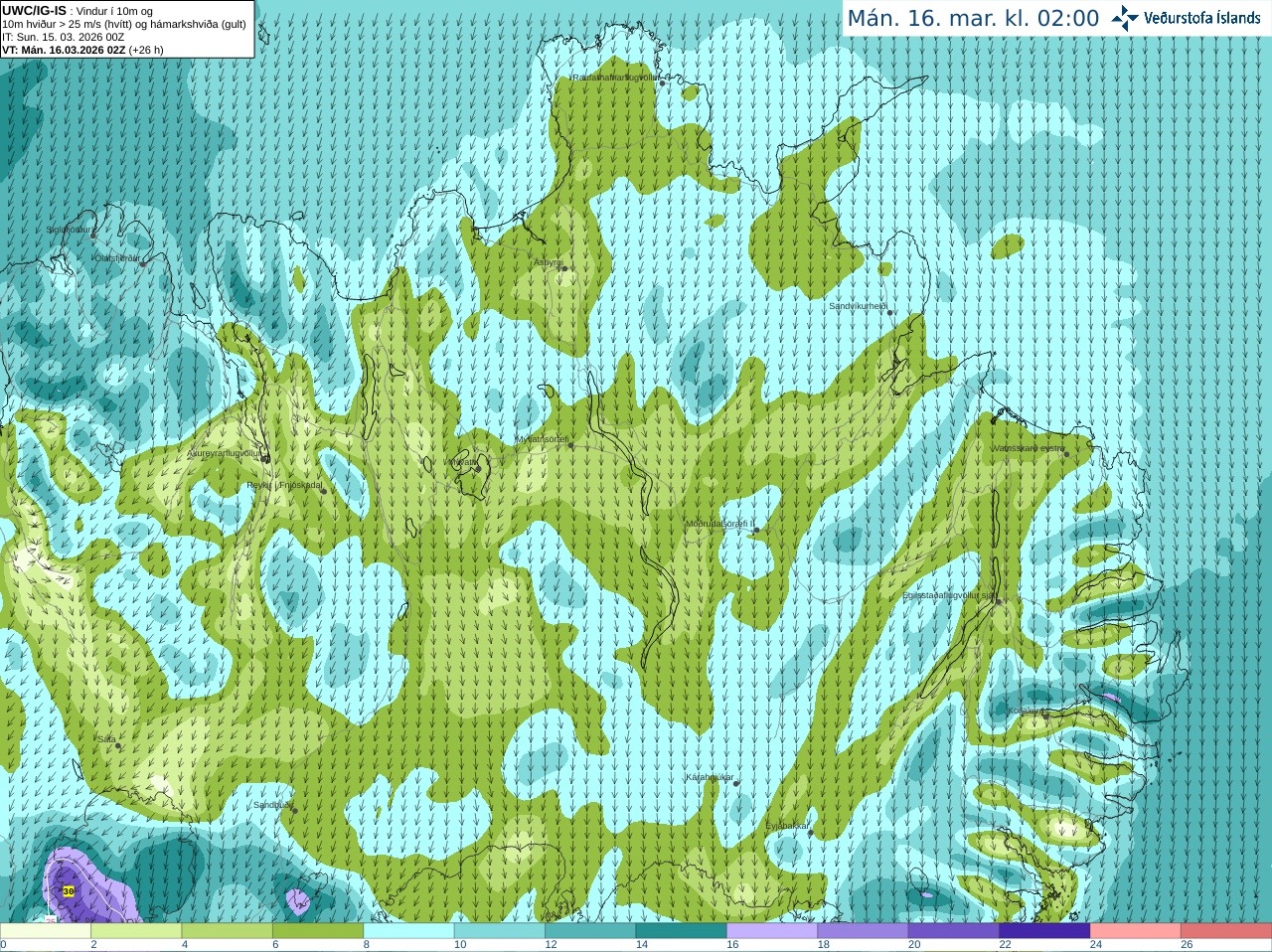This screenshot has width=1272, height=952.
Task: Click the 2–4 m/s legend swatch
Action: coord(136,931)
